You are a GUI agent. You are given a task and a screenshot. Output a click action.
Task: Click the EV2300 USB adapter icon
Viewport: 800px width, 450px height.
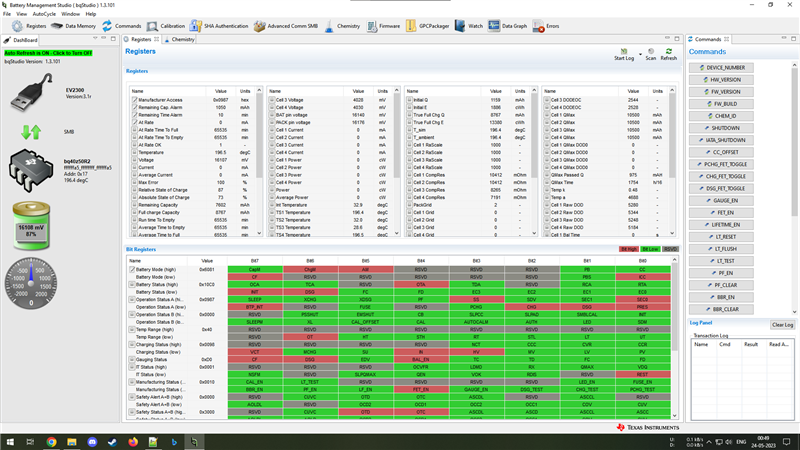click(x=32, y=92)
